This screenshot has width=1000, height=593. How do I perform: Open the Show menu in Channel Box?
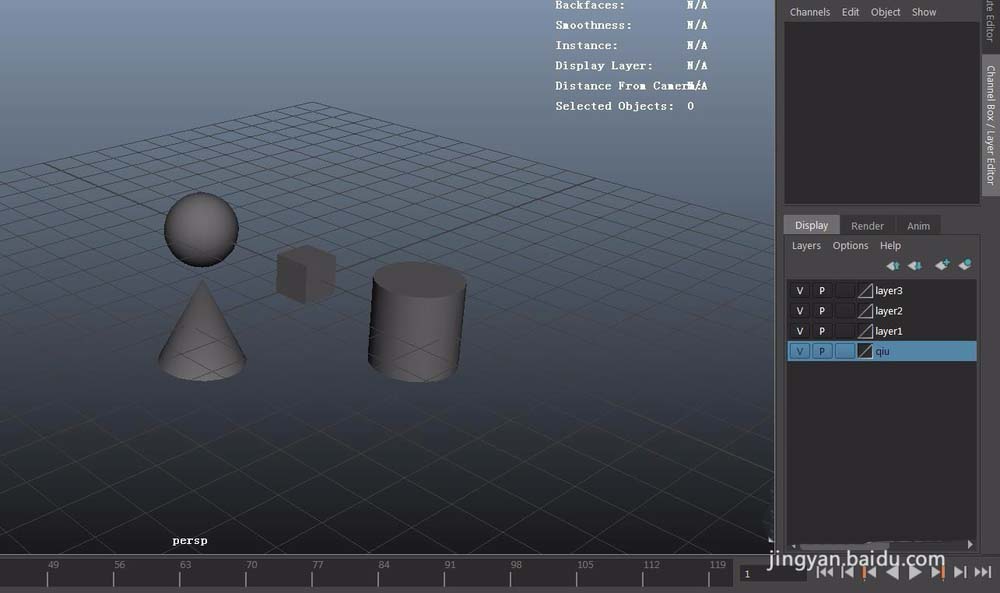point(923,12)
